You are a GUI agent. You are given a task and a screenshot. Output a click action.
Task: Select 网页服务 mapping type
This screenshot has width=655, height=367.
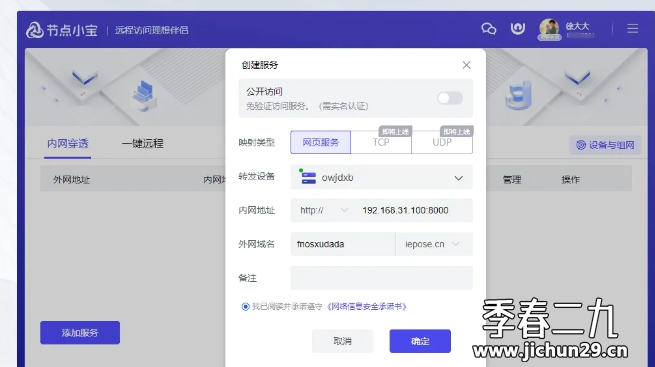click(320, 142)
